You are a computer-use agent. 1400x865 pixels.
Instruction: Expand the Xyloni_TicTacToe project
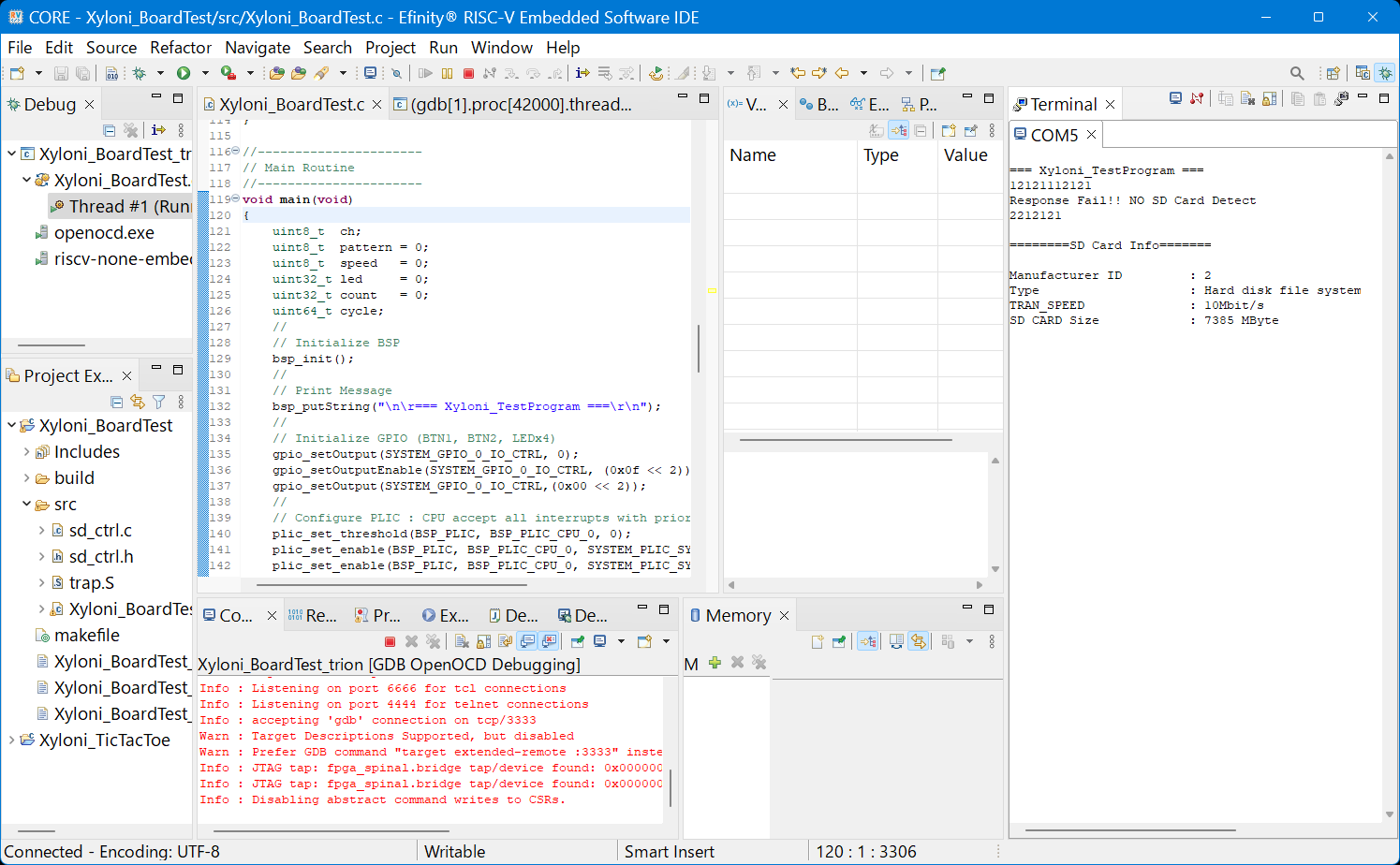tap(11, 740)
